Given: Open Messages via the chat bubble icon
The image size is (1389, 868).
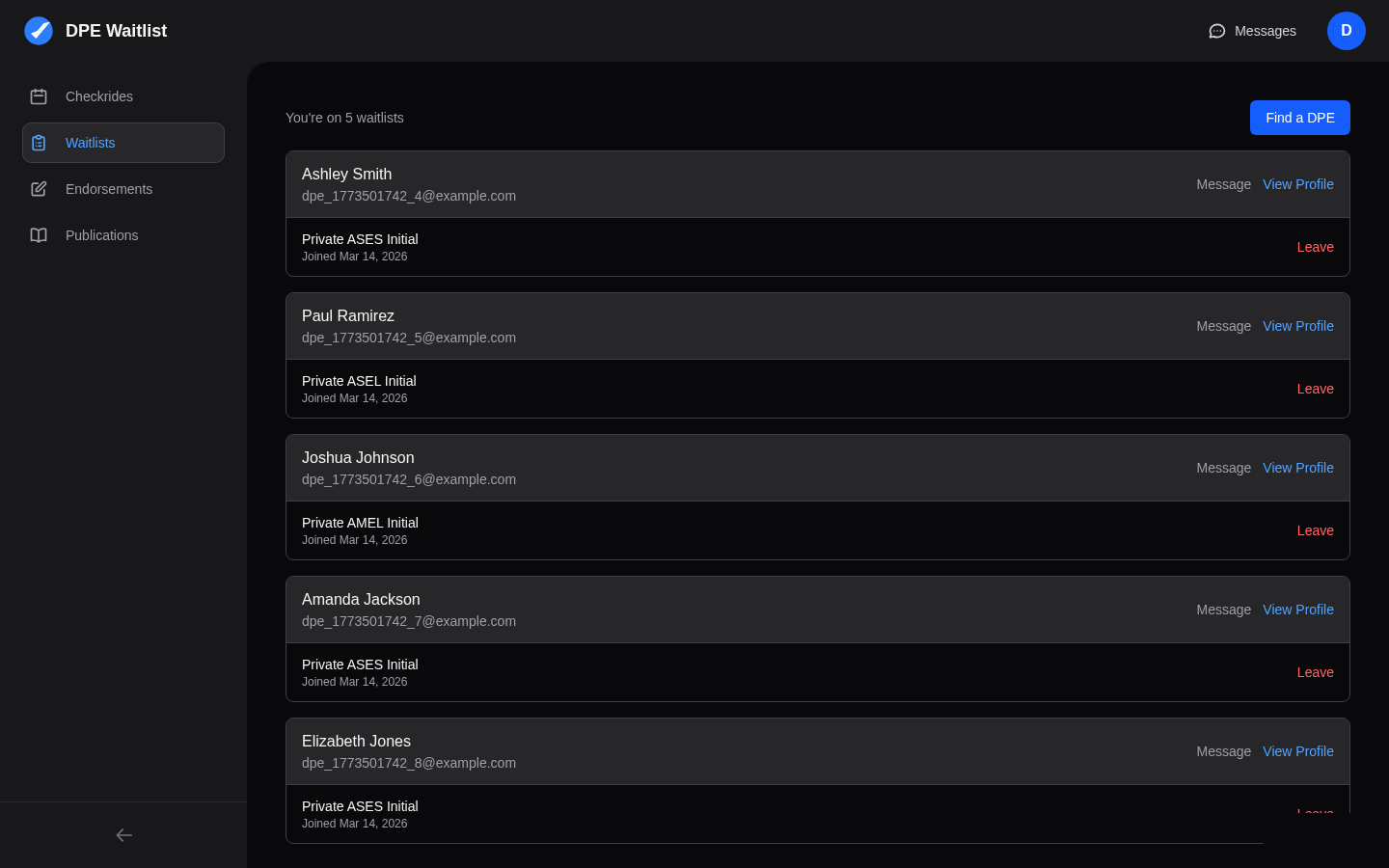Looking at the screenshot, I should pyautogui.click(x=1216, y=31).
